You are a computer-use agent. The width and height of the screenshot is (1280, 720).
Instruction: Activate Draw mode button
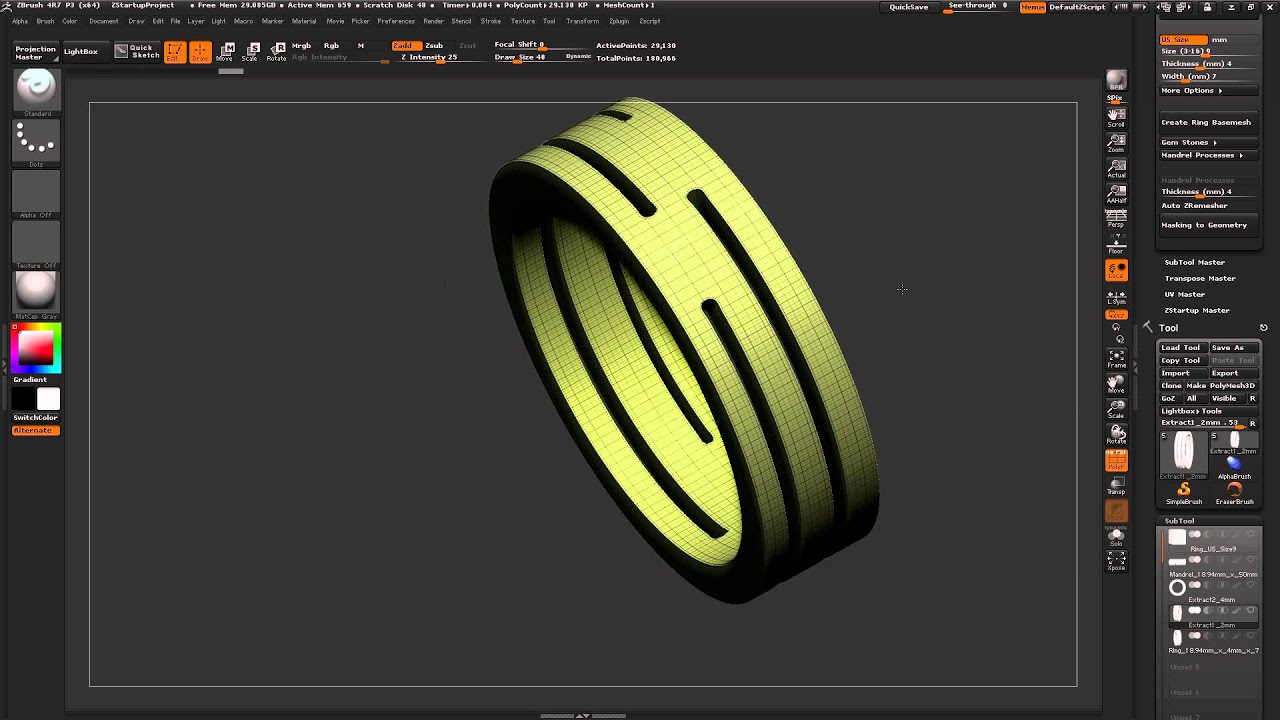click(200, 52)
